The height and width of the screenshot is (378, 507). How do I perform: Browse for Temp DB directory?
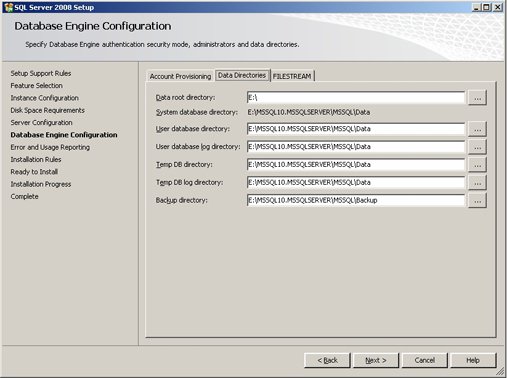point(477,165)
